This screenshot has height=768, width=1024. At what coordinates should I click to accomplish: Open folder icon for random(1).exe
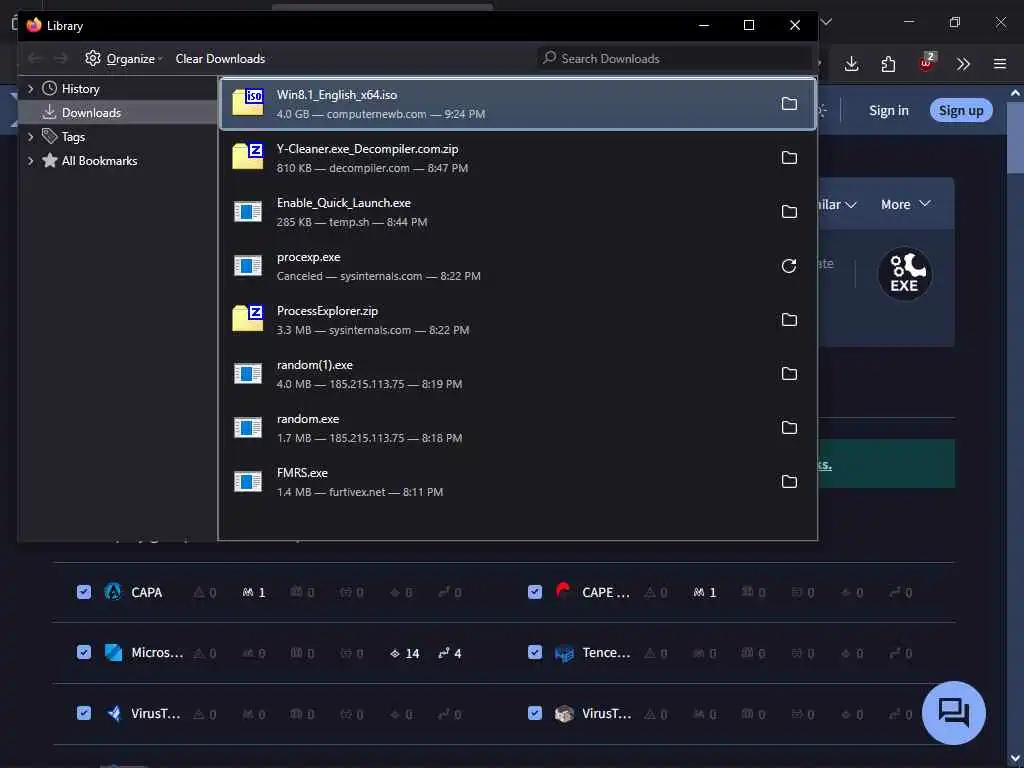[x=789, y=374]
